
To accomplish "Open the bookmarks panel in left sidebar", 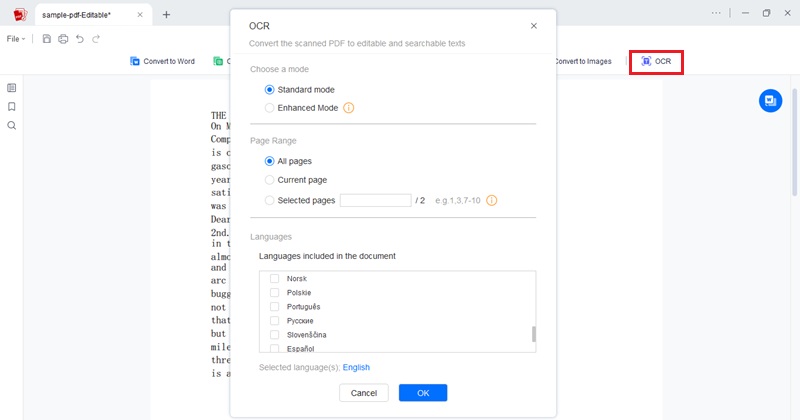I will (x=12, y=107).
